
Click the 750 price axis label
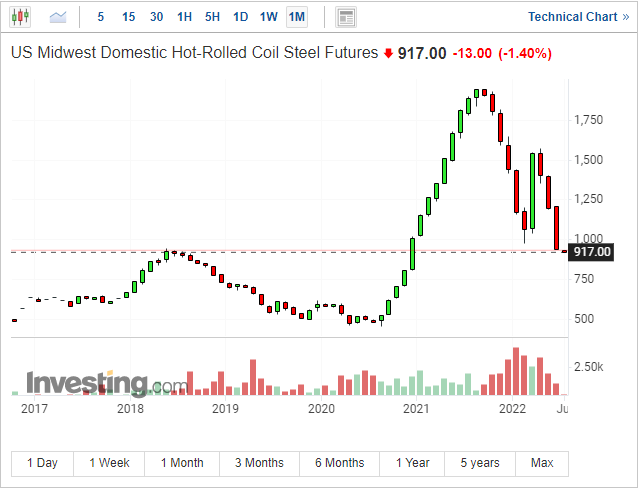coord(584,279)
